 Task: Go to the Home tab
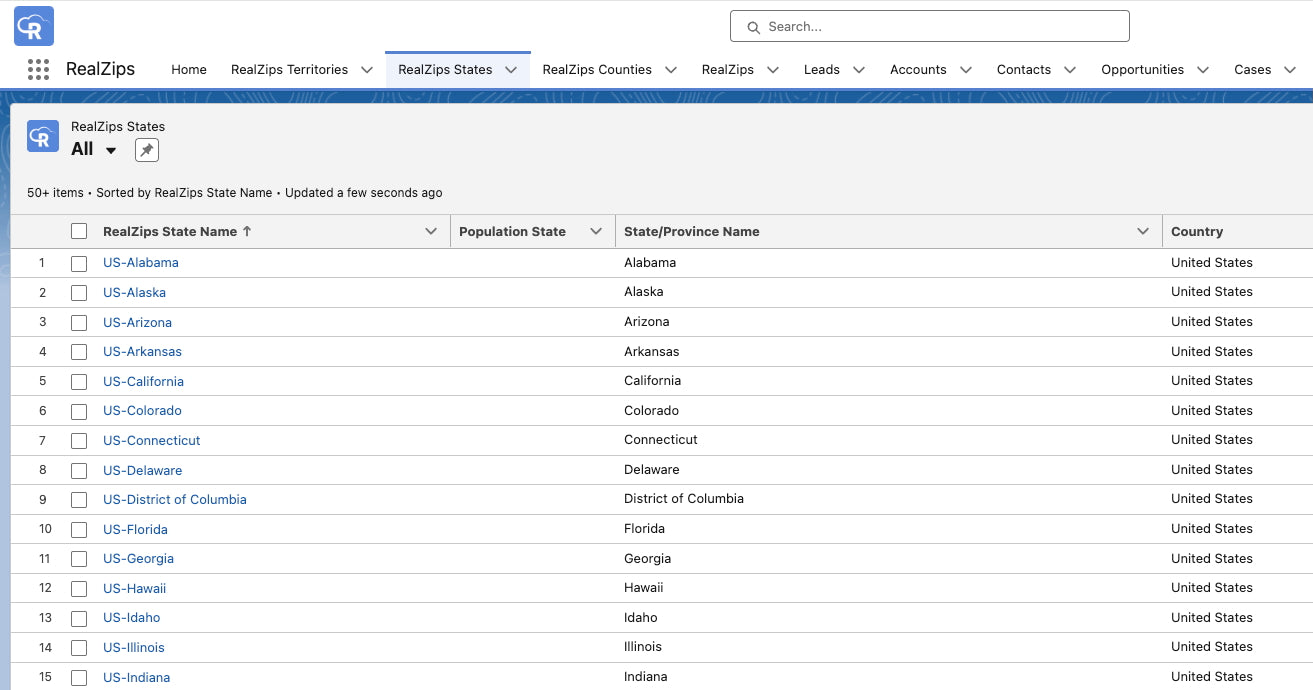tap(189, 70)
